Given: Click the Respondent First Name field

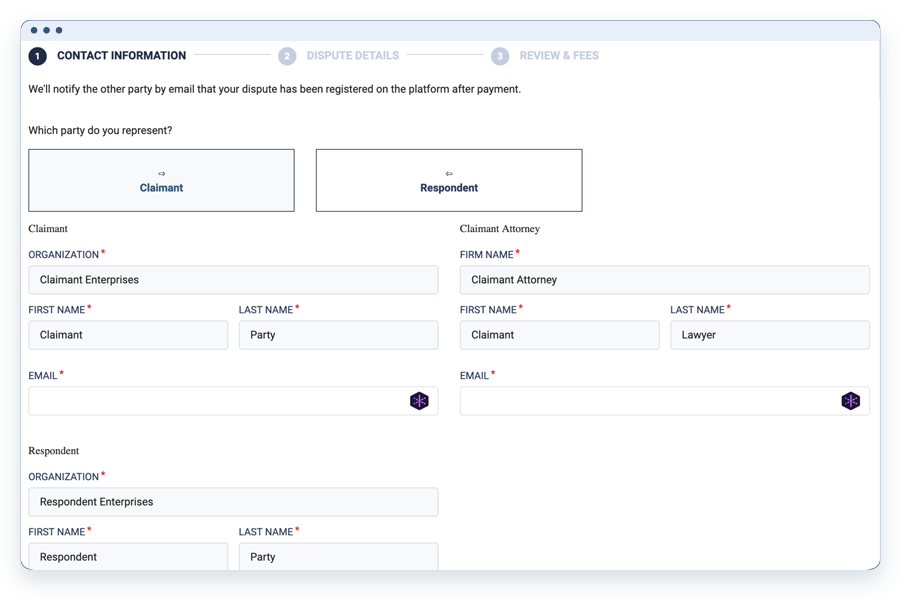Looking at the screenshot, I should (128, 556).
